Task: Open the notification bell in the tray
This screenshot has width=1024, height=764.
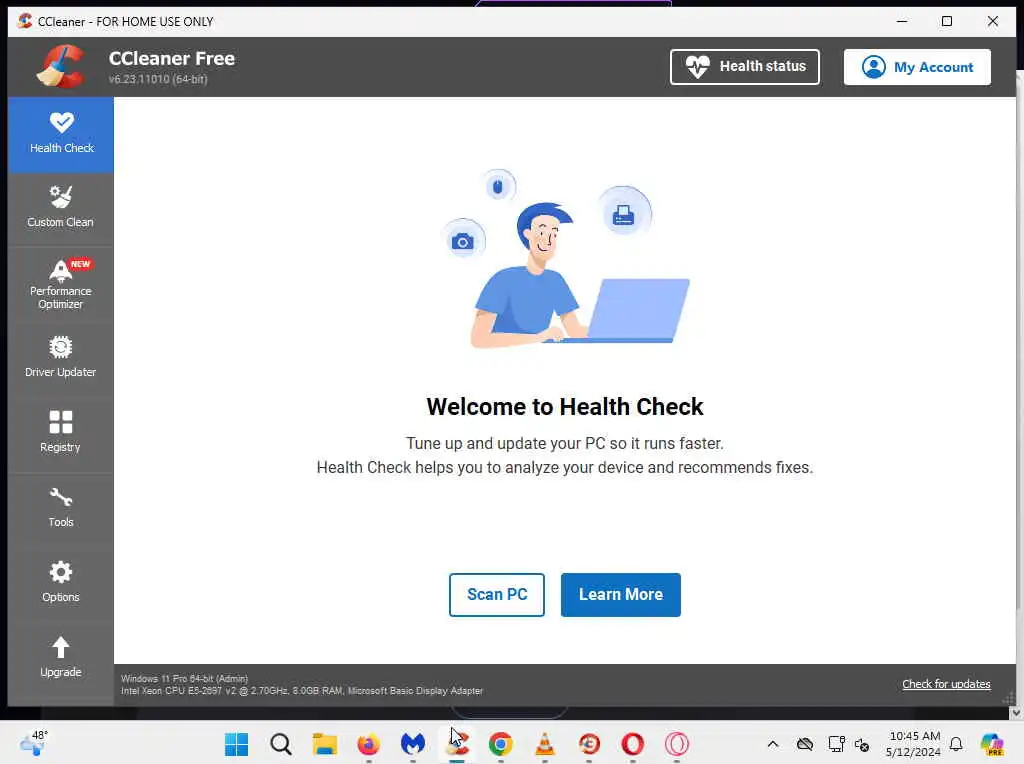Action: click(956, 744)
